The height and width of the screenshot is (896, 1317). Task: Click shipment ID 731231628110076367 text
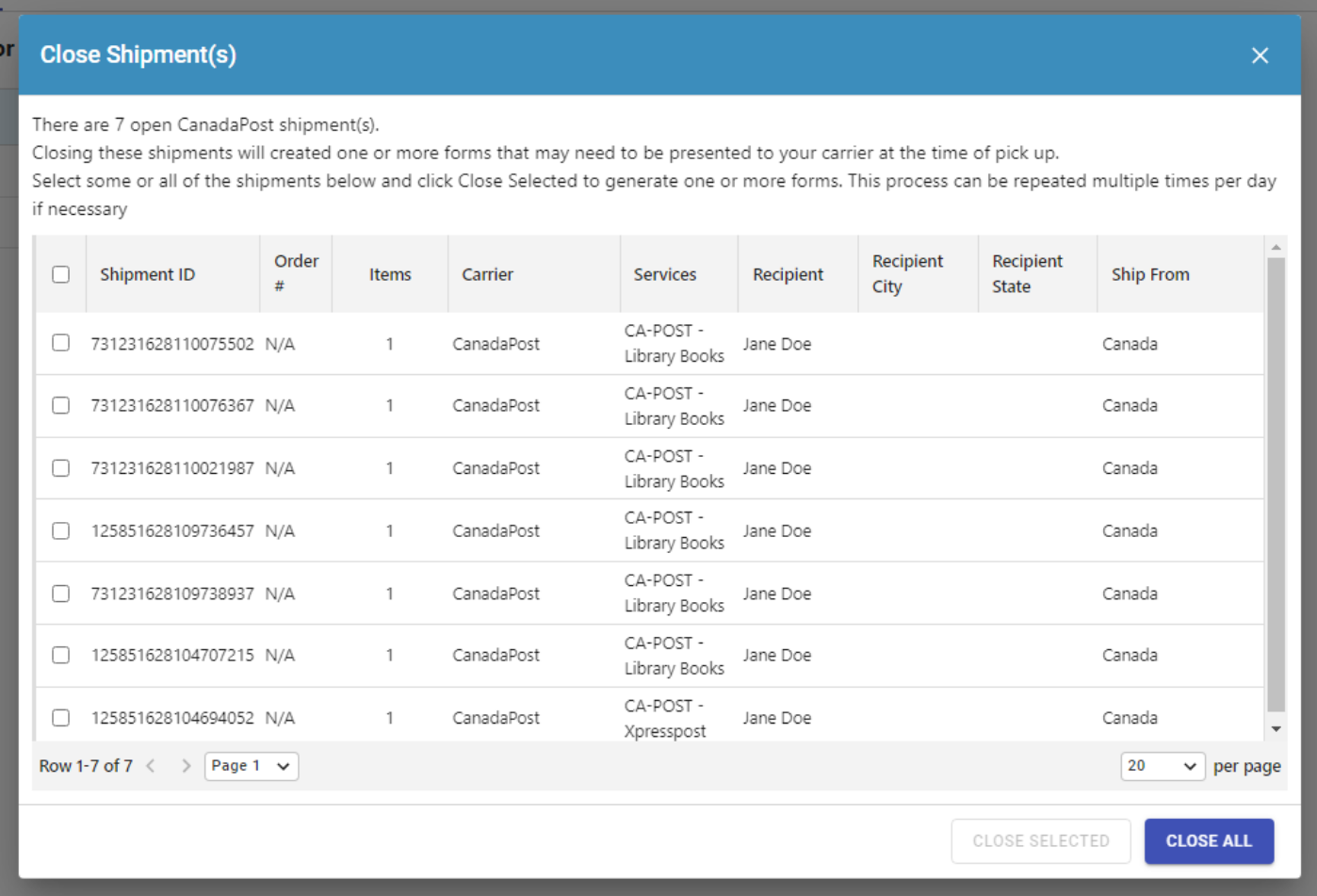point(172,405)
